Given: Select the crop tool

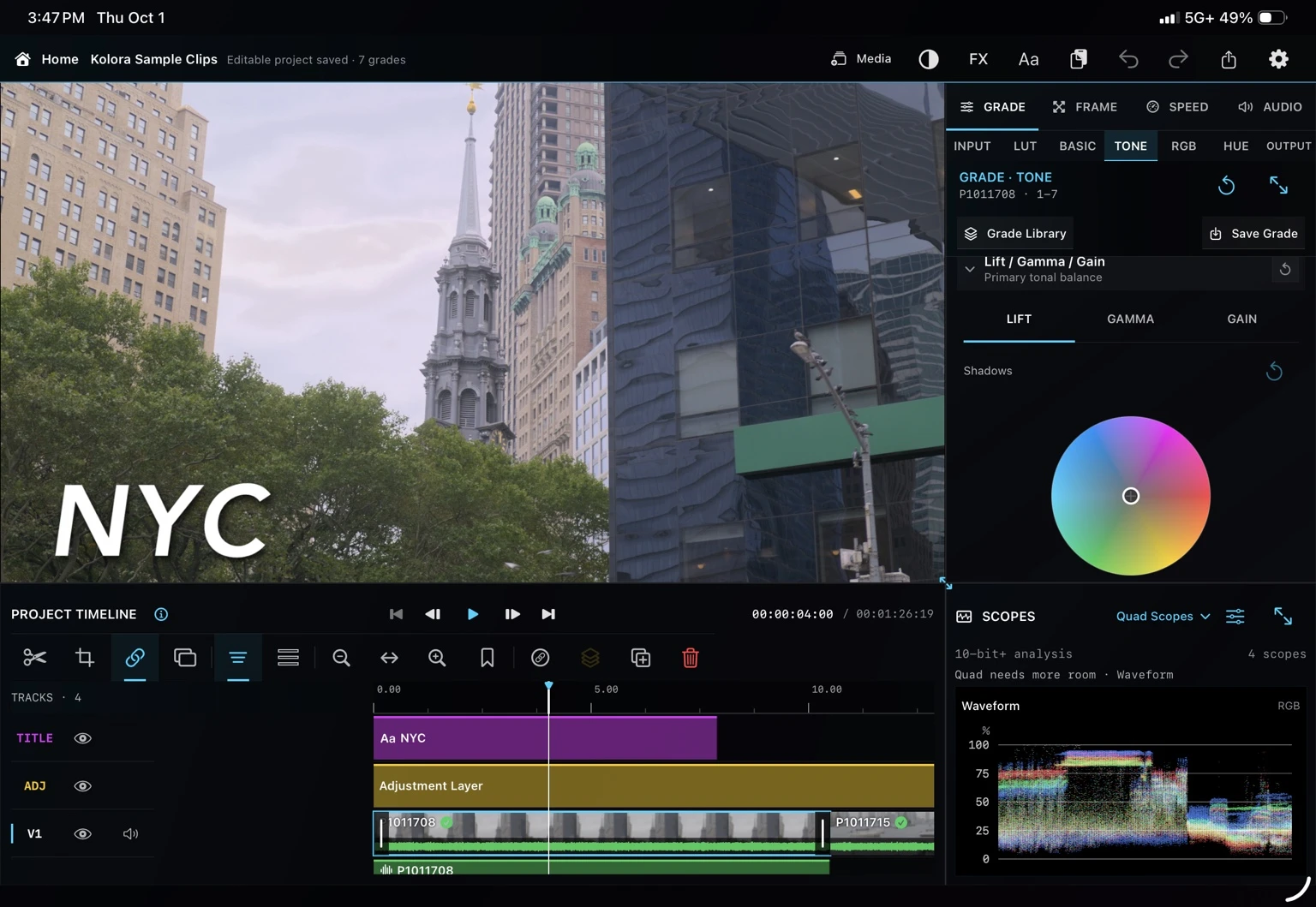Looking at the screenshot, I should pos(85,658).
